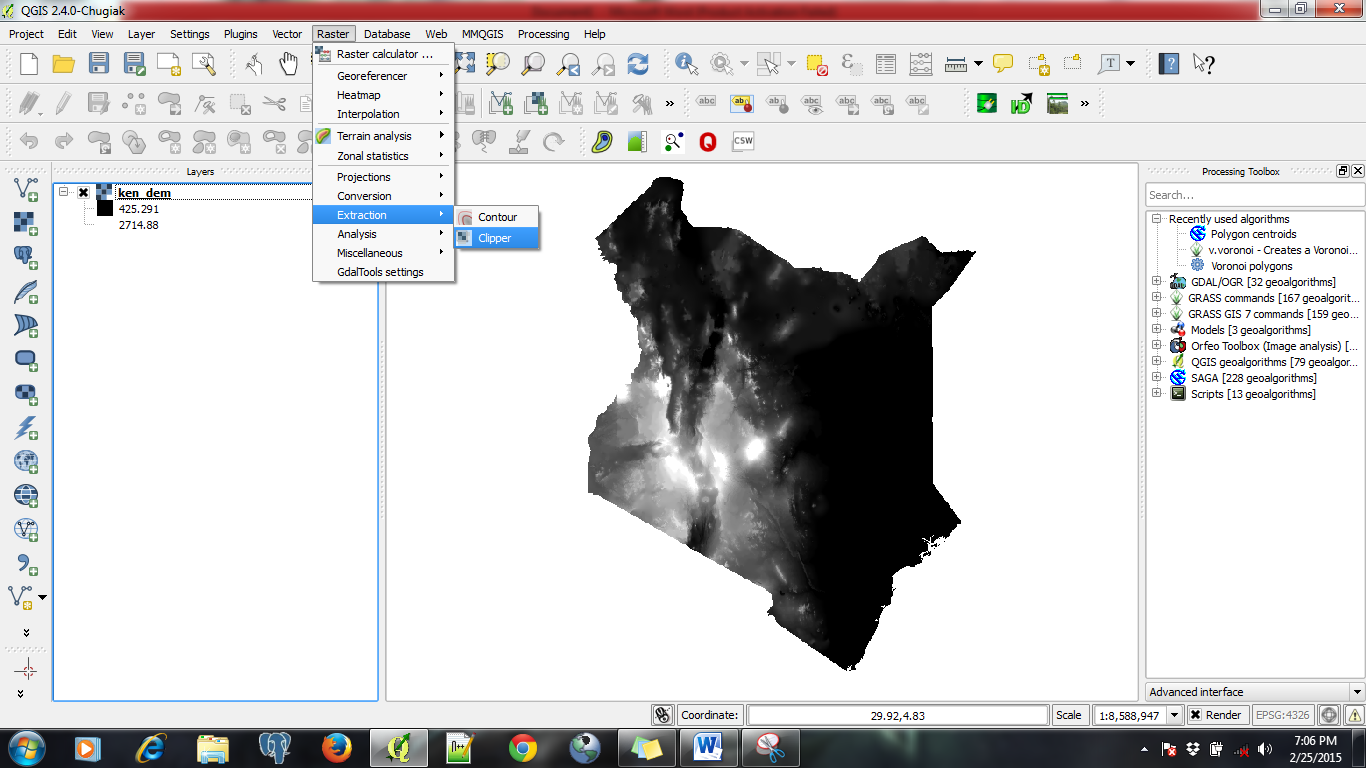Open the Georeferencer submenu
Viewport: 1366px width, 768px height.
click(x=384, y=76)
